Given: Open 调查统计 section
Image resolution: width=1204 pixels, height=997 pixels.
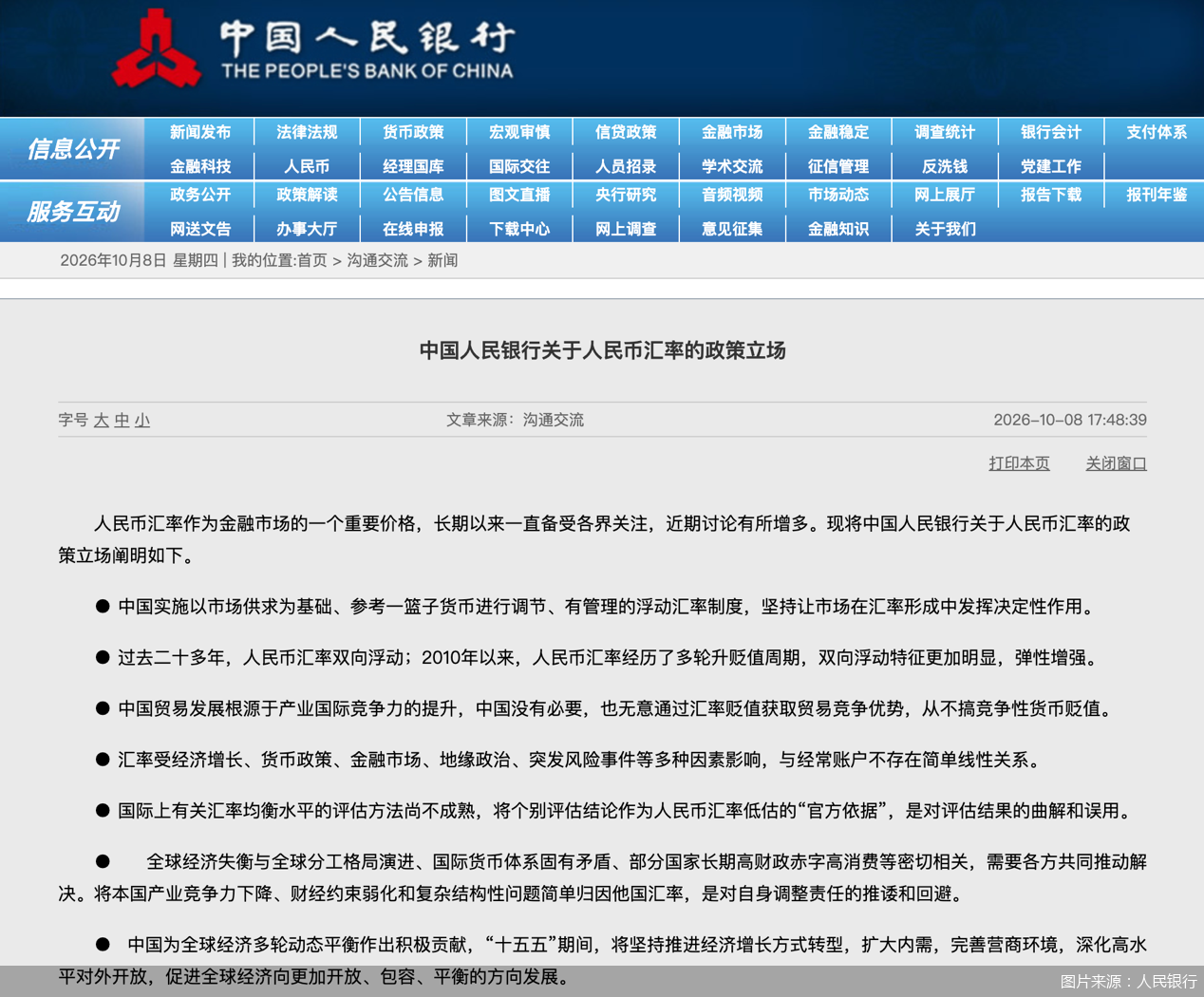Looking at the screenshot, I should pyautogui.click(x=945, y=133).
